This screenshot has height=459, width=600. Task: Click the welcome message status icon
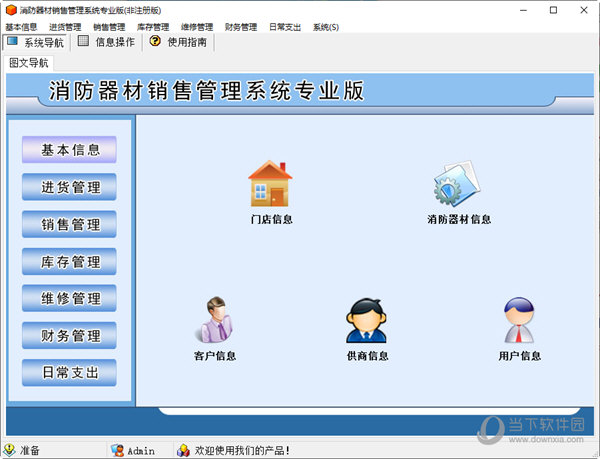click(183, 450)
